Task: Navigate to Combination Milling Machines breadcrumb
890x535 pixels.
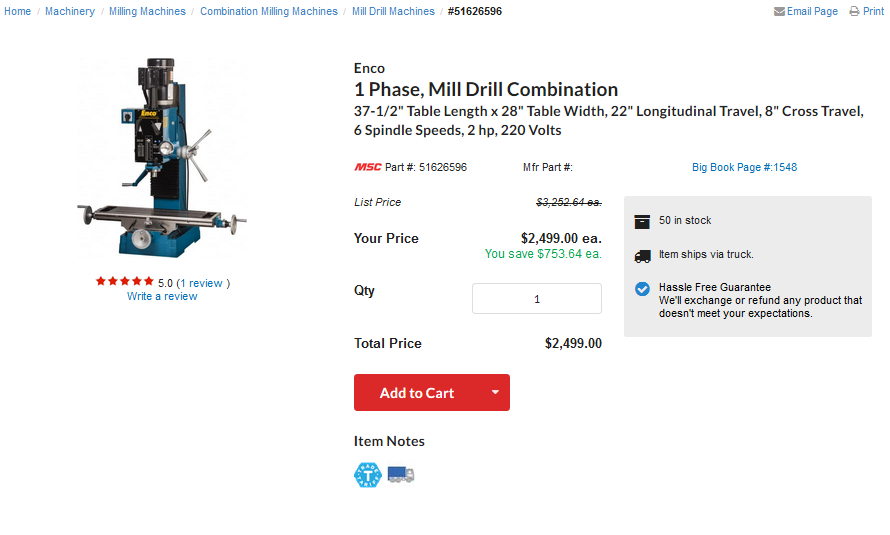Action: (x=268, y=11)
